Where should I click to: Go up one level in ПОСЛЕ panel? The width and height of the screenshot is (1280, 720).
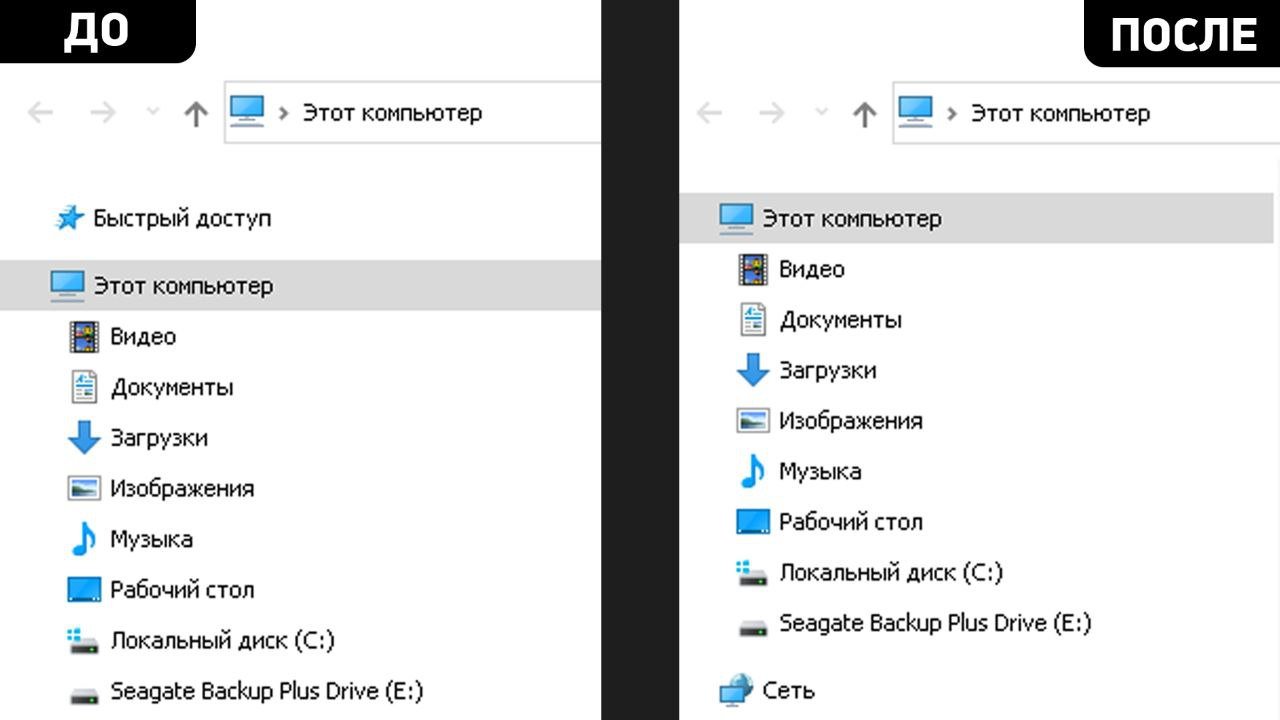coord(864,114)
